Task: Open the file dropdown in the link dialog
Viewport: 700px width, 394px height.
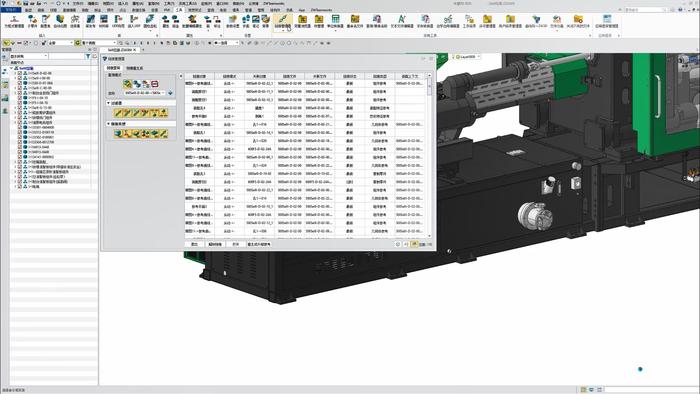Action: (x=144, y=93)
